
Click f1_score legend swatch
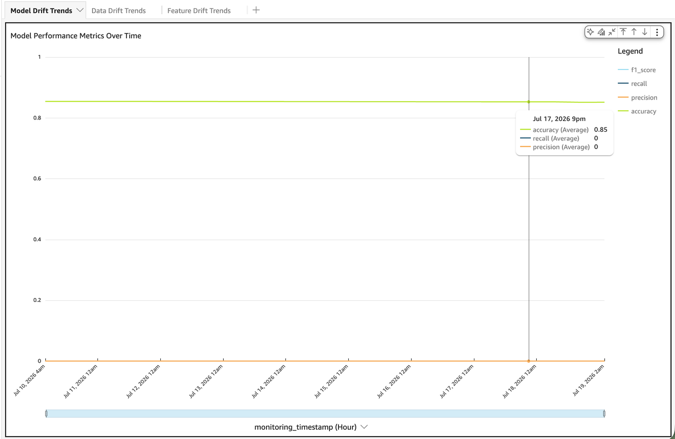623,70
